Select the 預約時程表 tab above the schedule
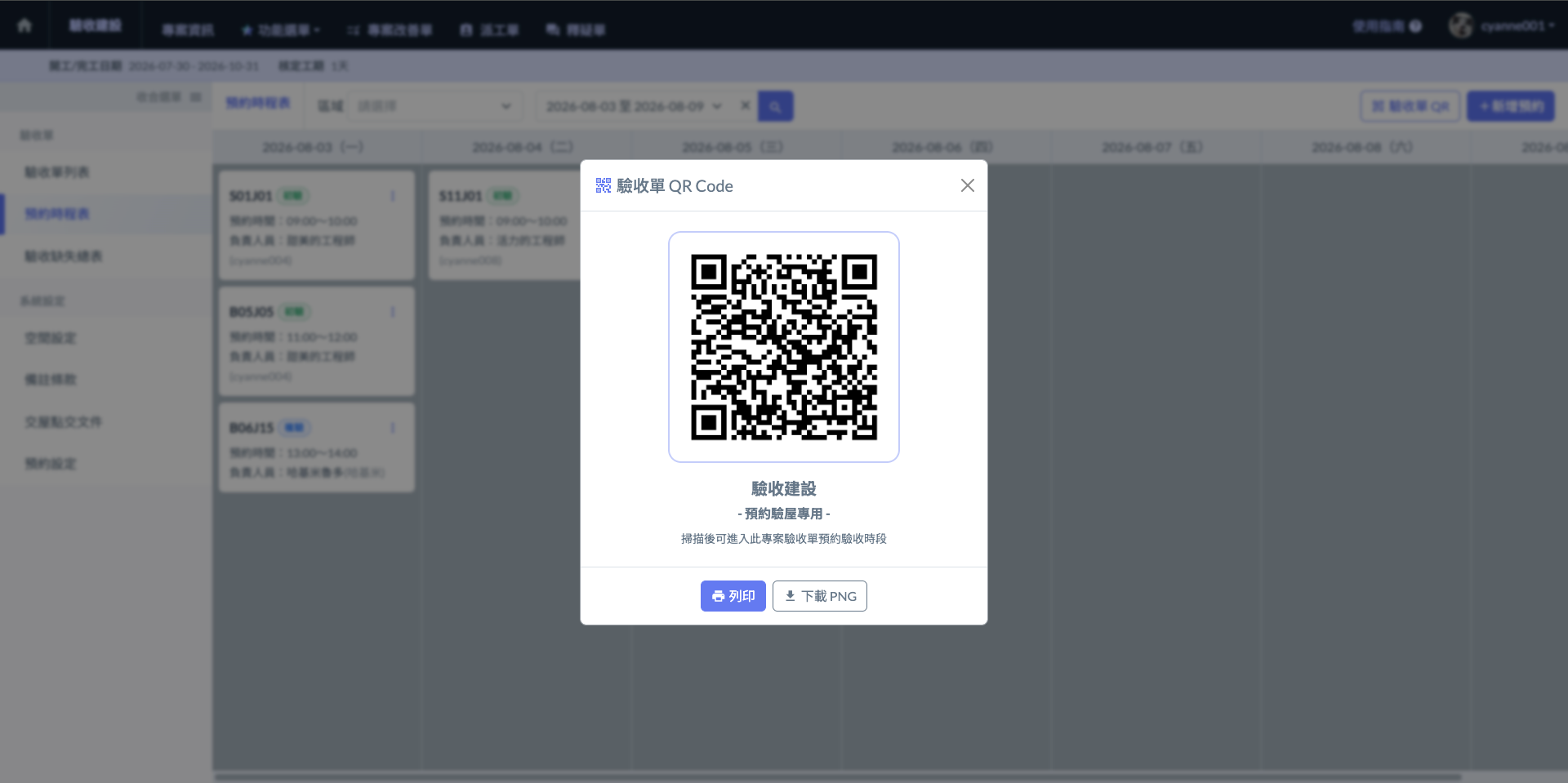The height and width of the screenshot is (783, 1568). [x=258, y=103]
